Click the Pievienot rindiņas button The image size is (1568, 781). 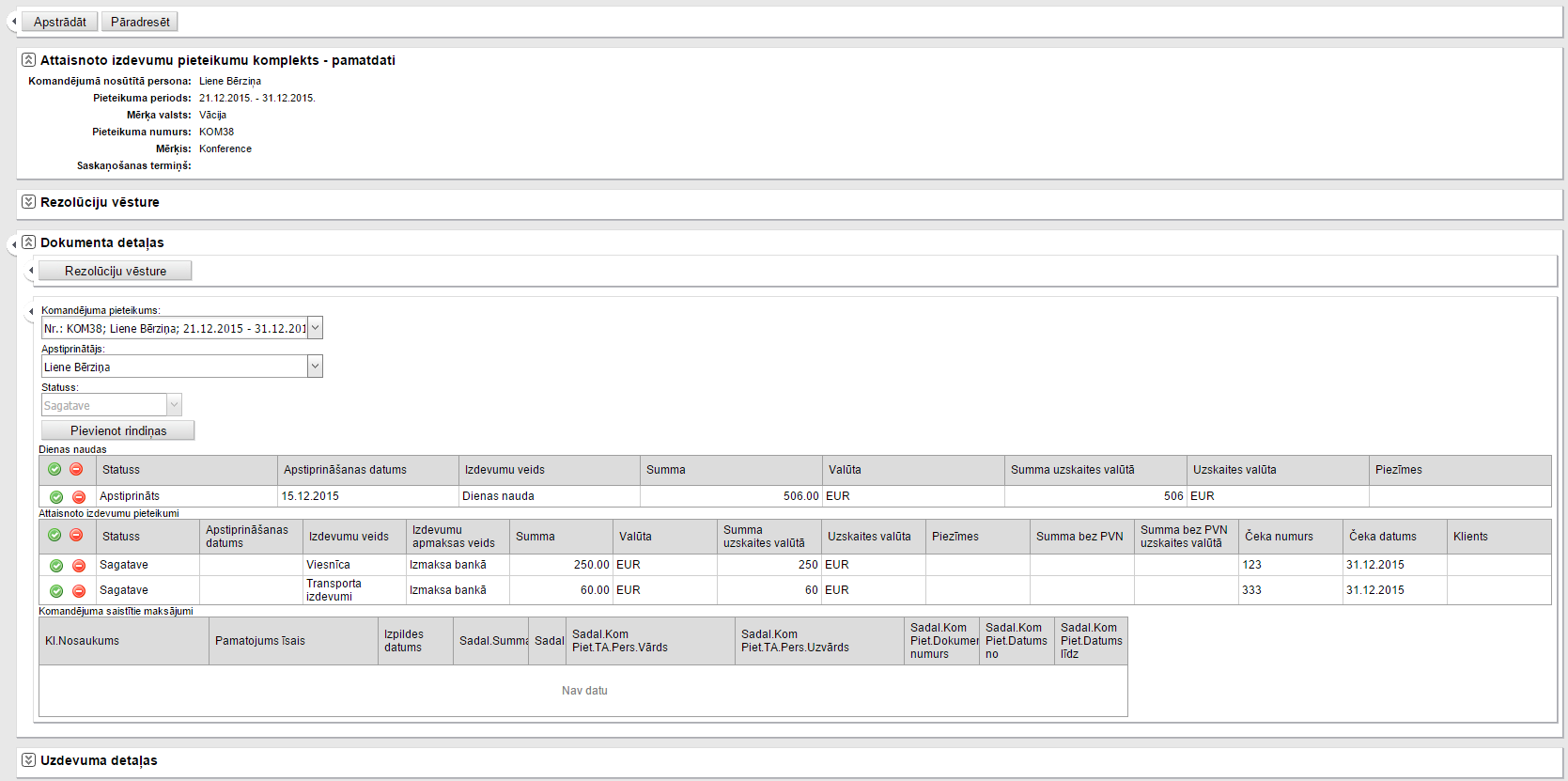pos(118,430)
